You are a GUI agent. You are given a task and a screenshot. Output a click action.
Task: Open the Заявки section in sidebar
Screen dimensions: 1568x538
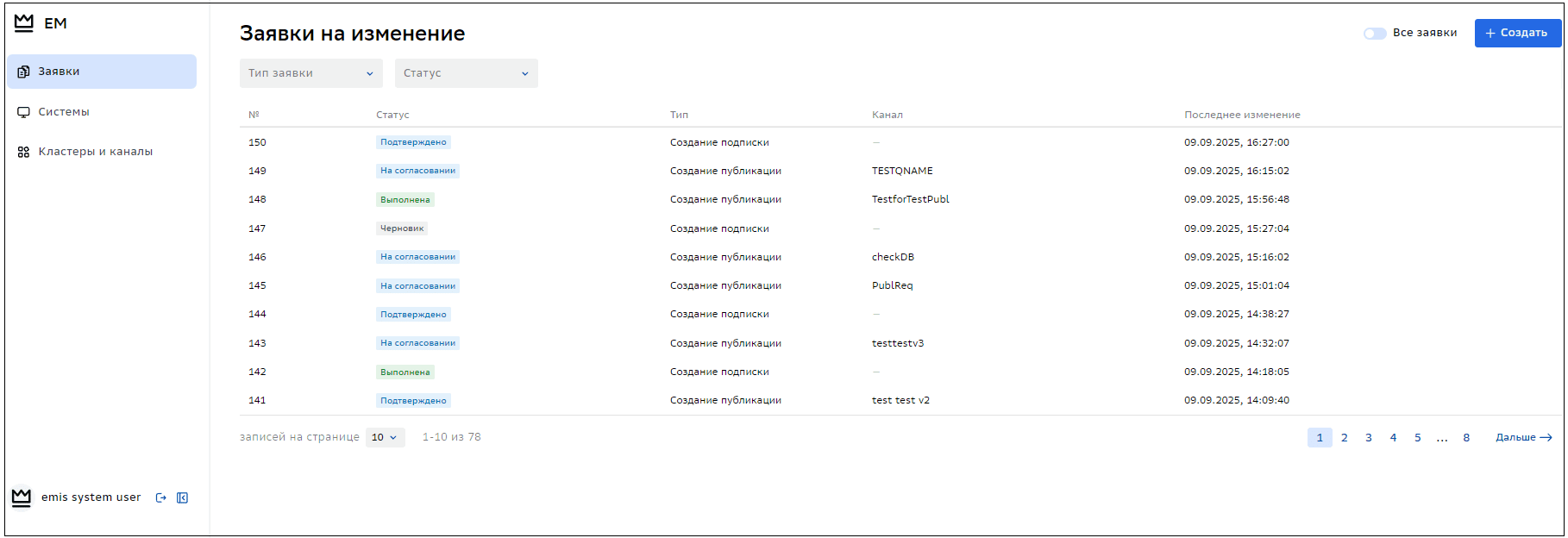point(102,72)
